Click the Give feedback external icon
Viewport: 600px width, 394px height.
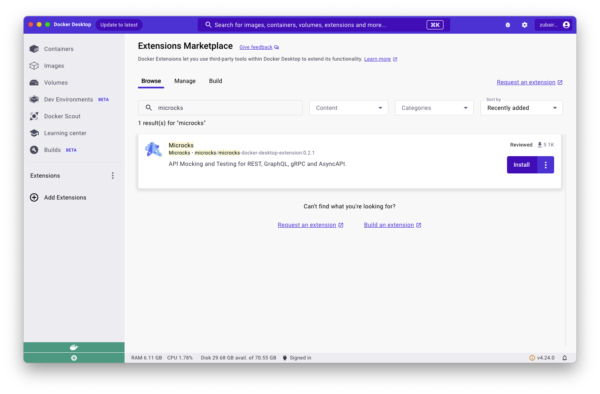coord(277,47)
